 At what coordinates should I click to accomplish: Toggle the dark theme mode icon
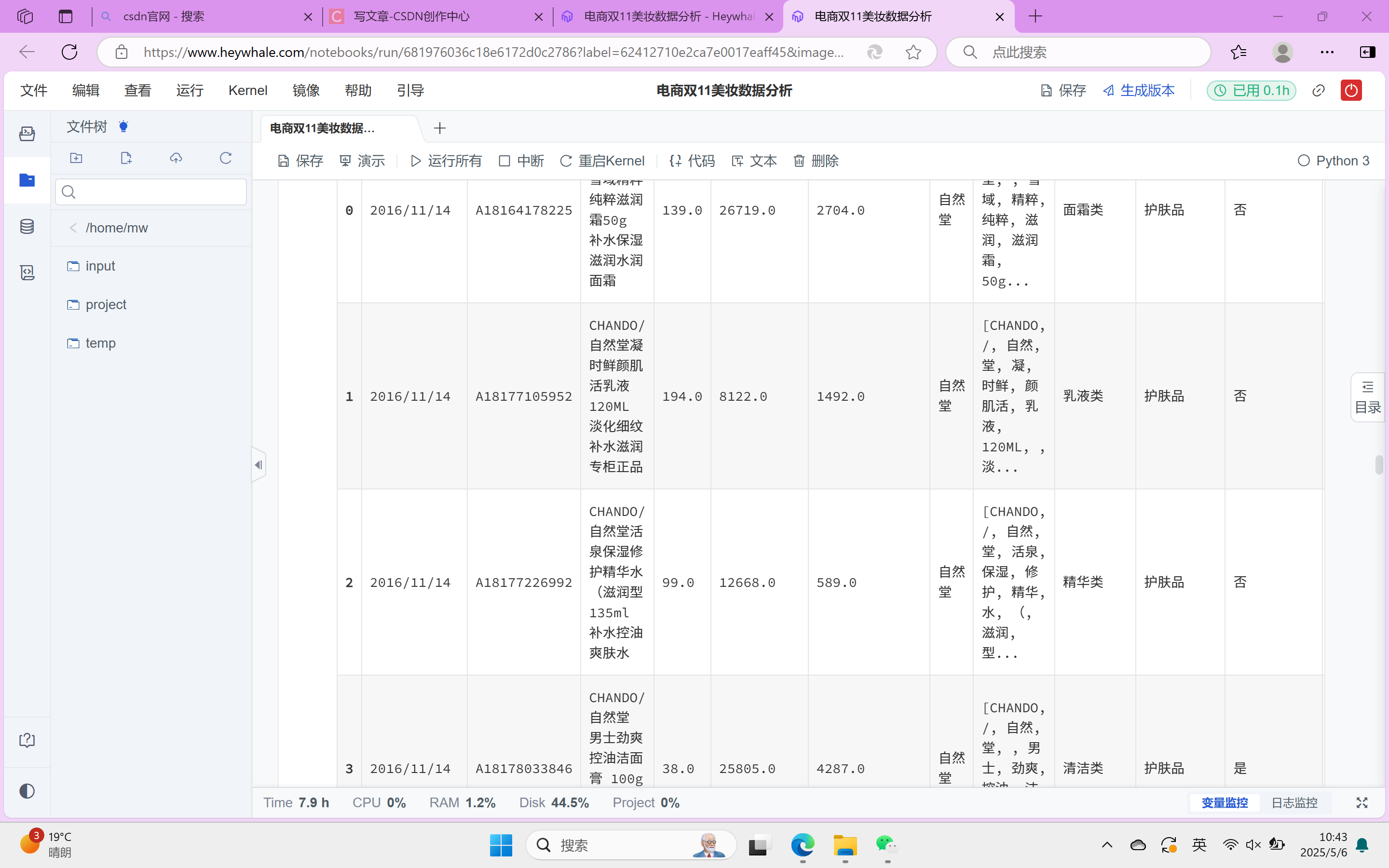click(27, 791)
